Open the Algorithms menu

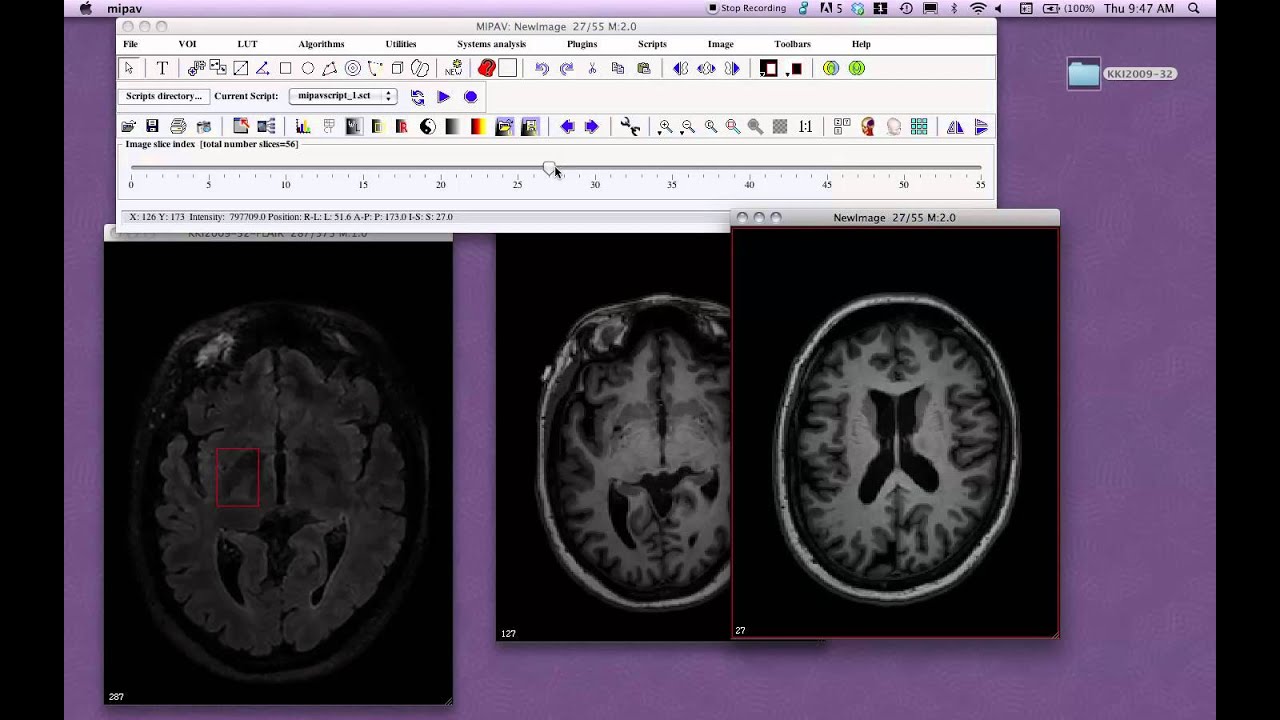321,44
